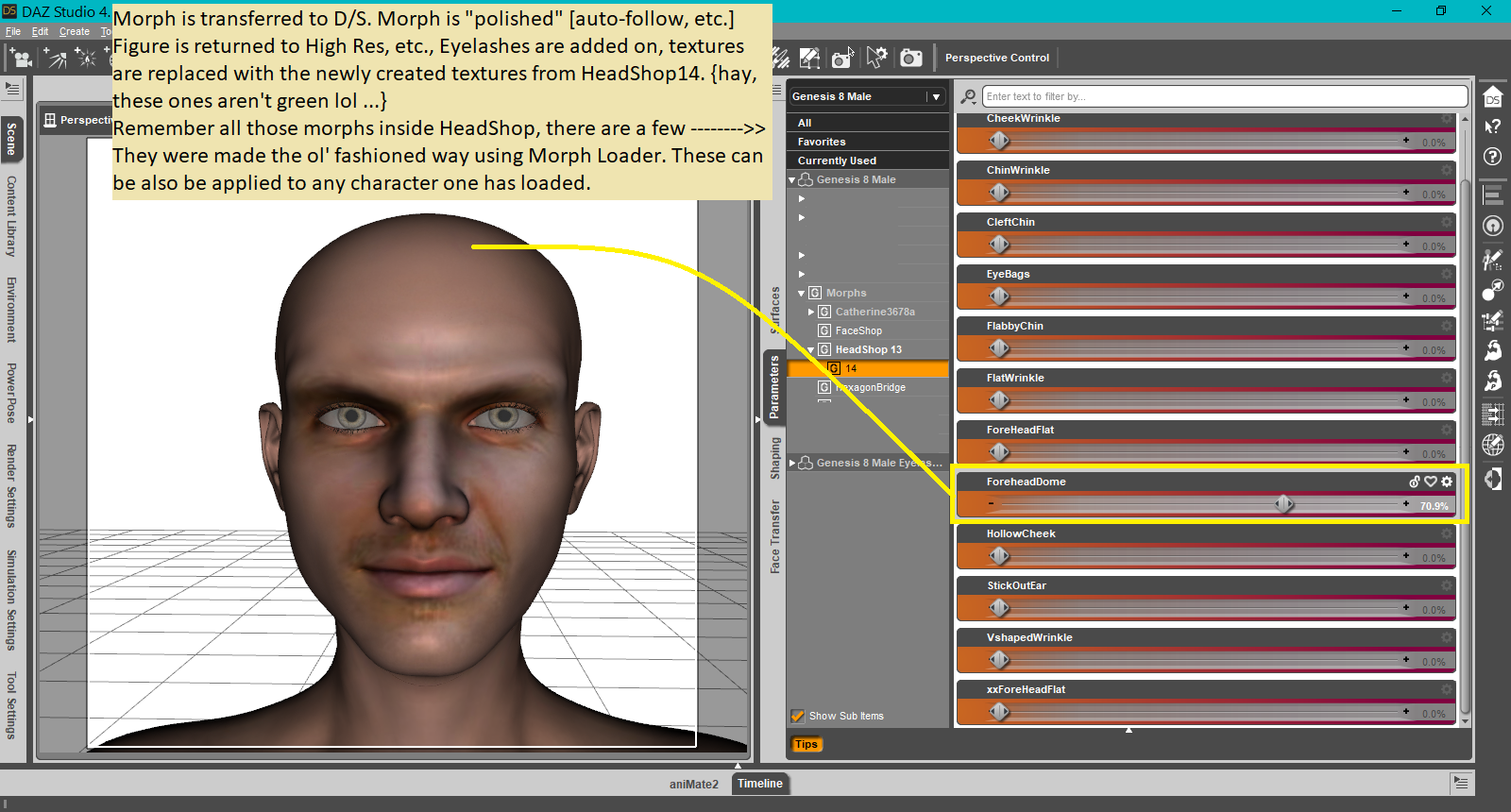
Task: Open ForeheadDome parameter settings gear
Action: (1447, 482)
